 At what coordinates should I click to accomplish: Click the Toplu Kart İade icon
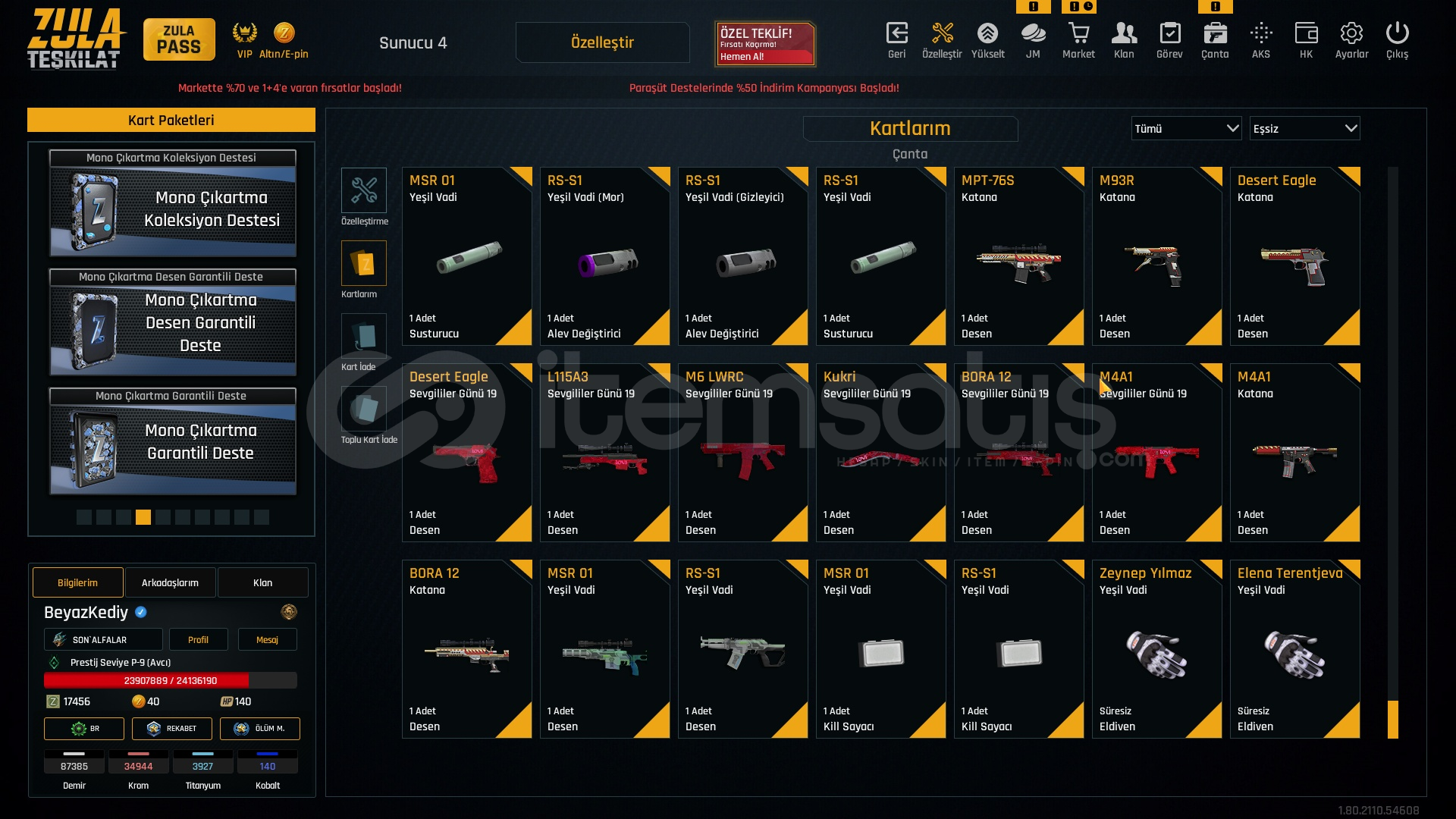click(x=363, y=408)
